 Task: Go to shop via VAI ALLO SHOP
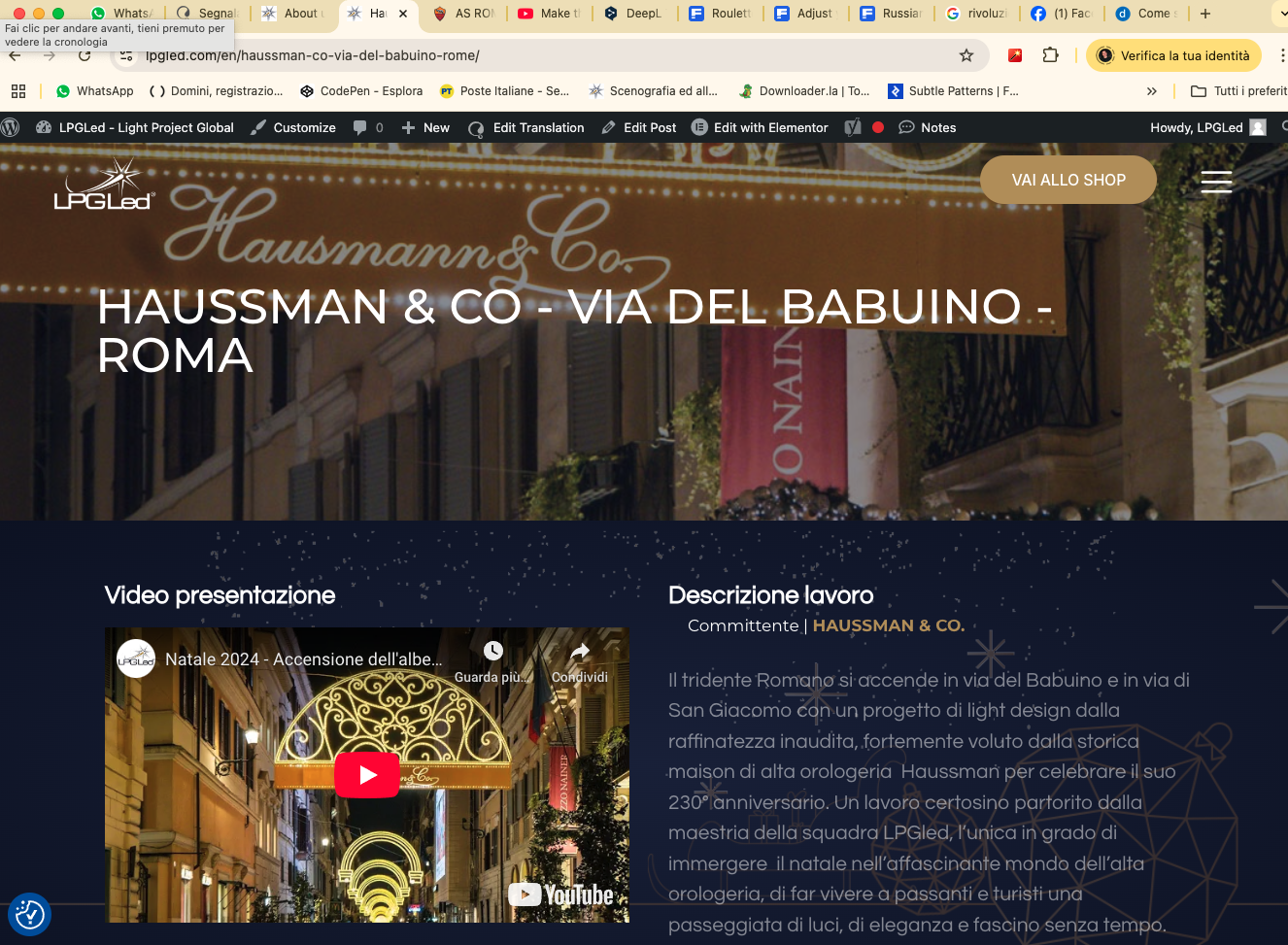pyautogui.click(x=1068, y=180)
